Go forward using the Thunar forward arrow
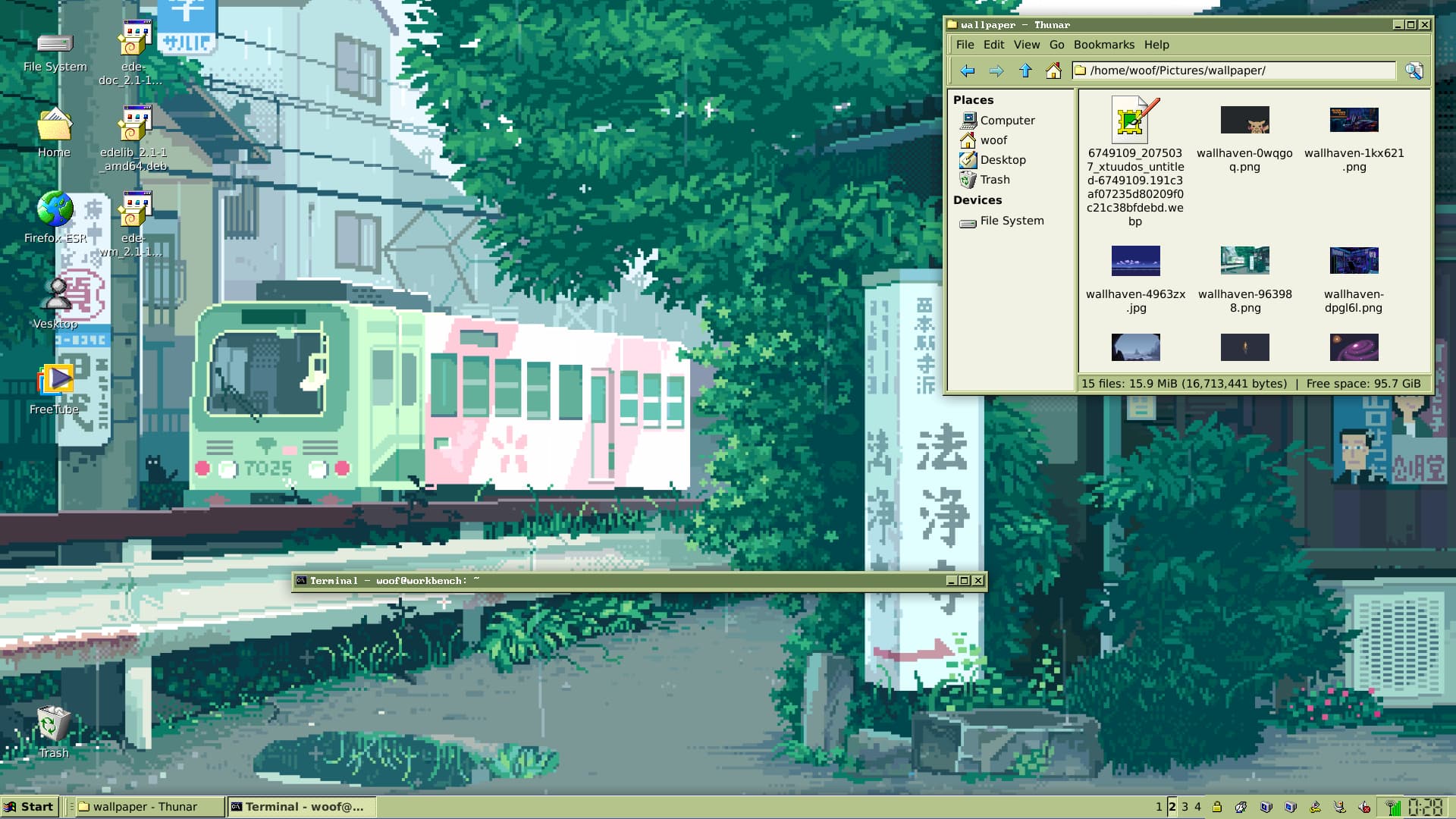The height and width of the screenshot is (819, 1456). [x=996, y=71]
